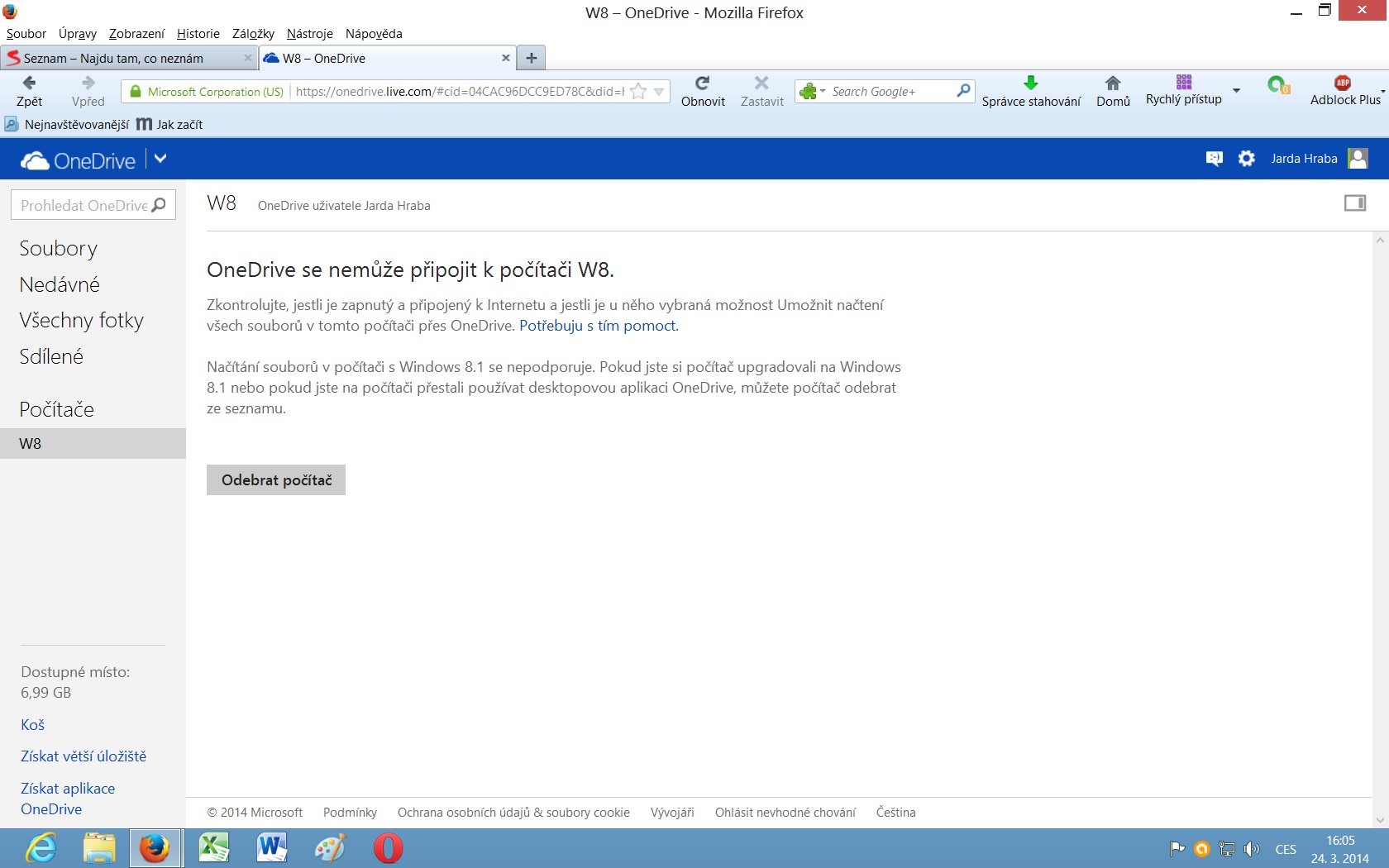Viewport: 1389px width, 868px height.
Task: Click magnifier icon in Prohledat OneDrive box
Action: 159,204
